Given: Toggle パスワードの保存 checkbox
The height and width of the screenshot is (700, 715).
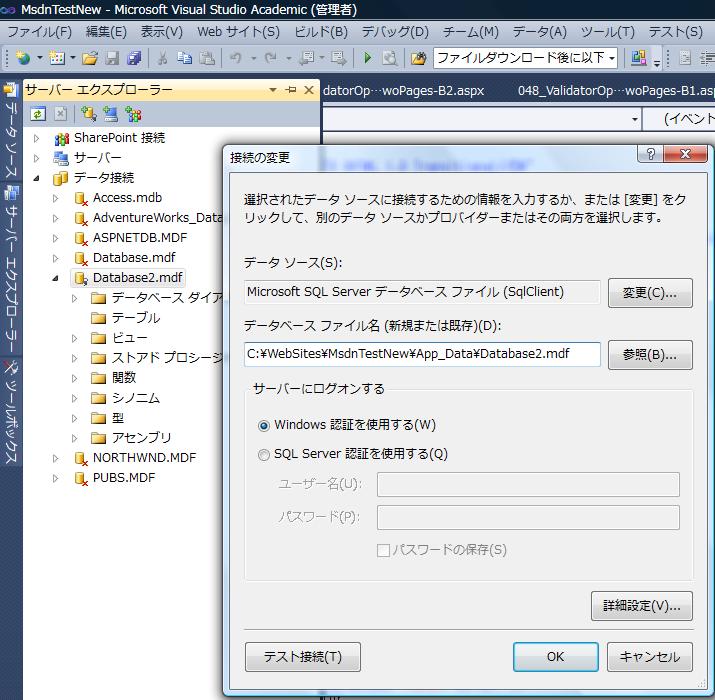Looking at the screenshot, I should pos(383,550).
